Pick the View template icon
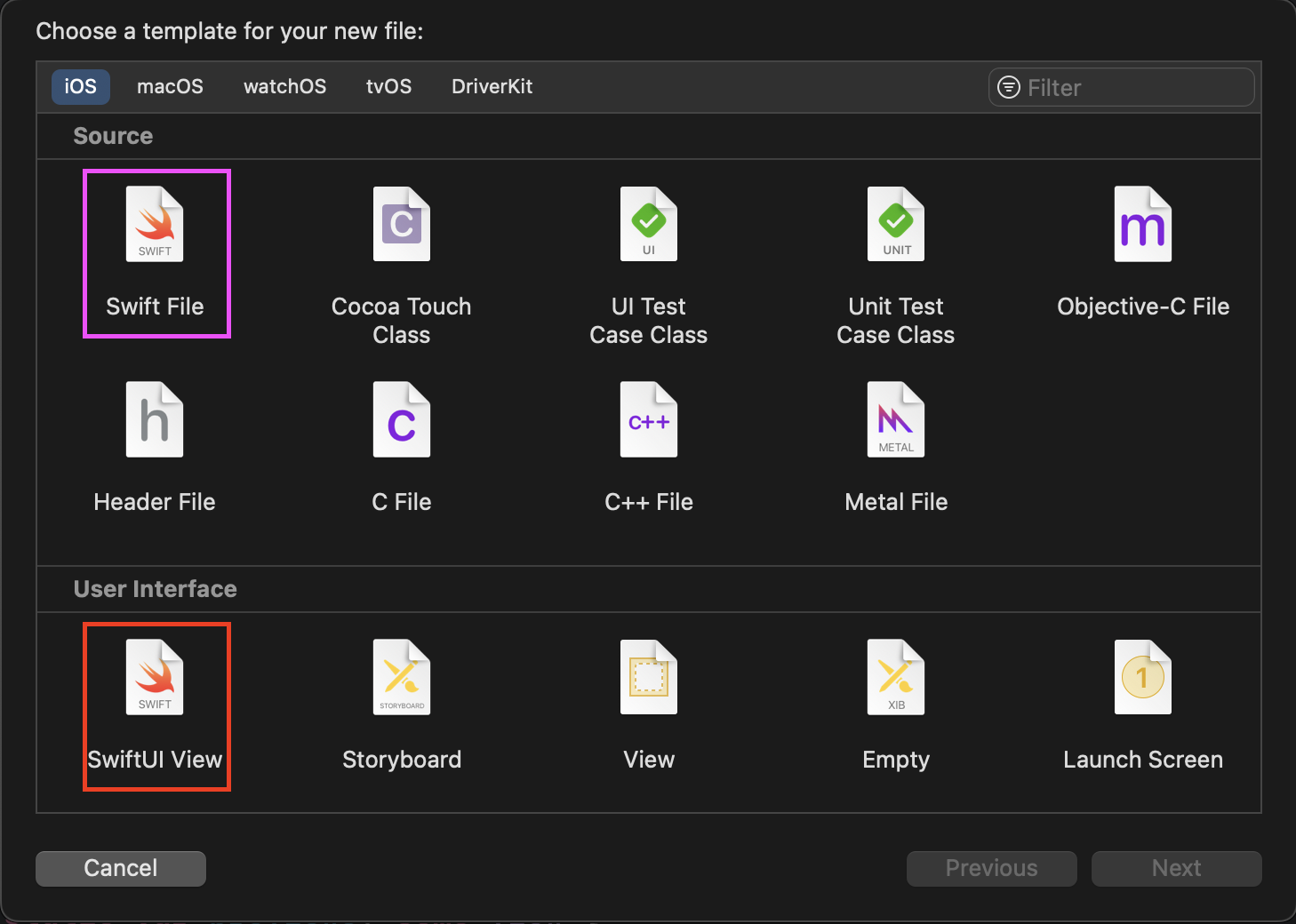Viewport: 1296px width, 924px height. 649,677
